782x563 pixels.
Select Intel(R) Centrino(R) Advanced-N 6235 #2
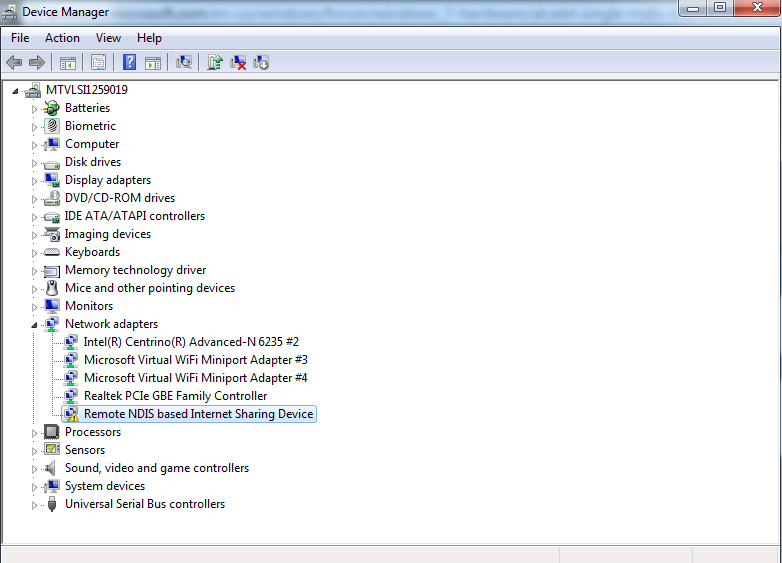[191, 342]
